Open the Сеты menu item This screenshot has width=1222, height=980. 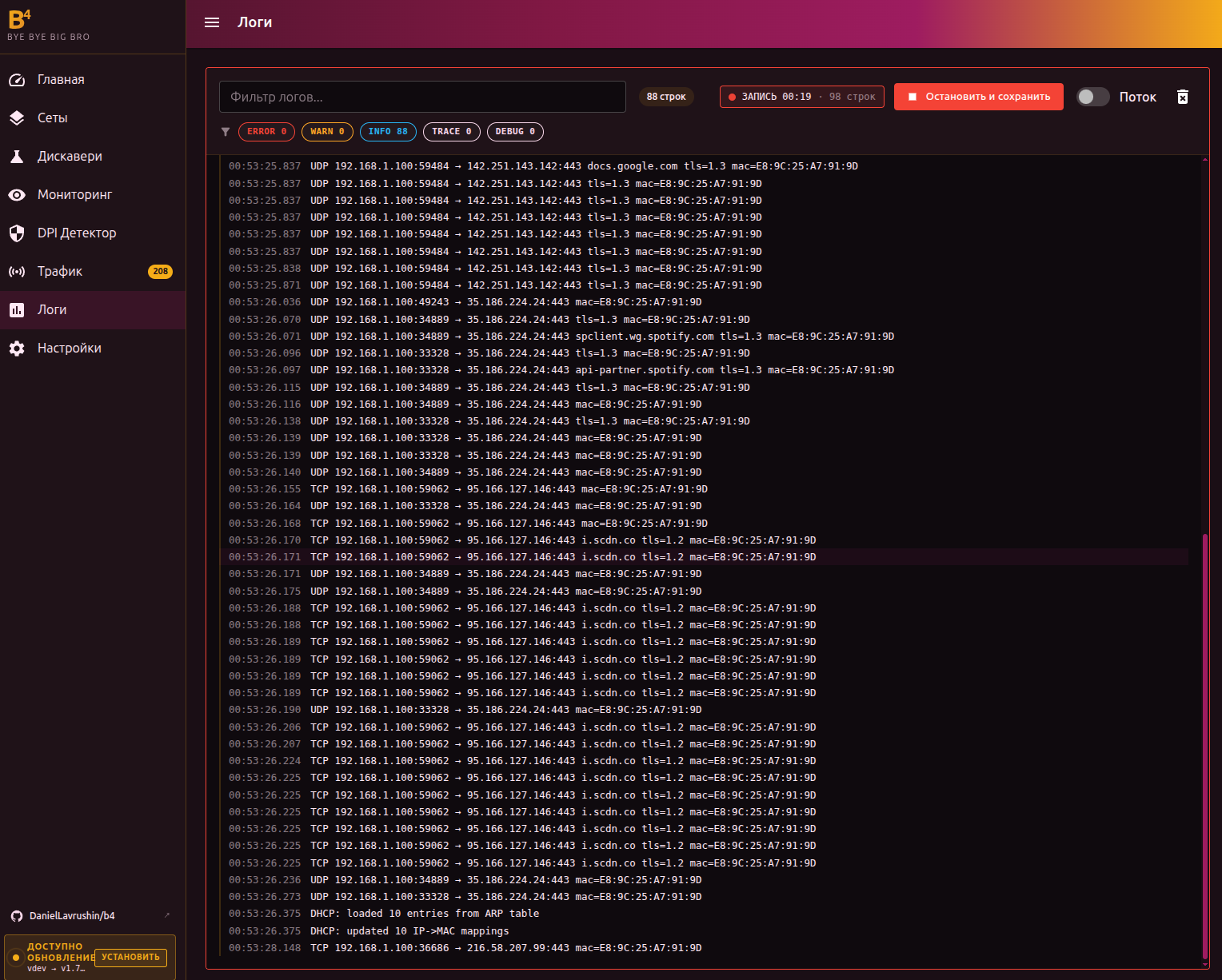(x=93, y=118)
